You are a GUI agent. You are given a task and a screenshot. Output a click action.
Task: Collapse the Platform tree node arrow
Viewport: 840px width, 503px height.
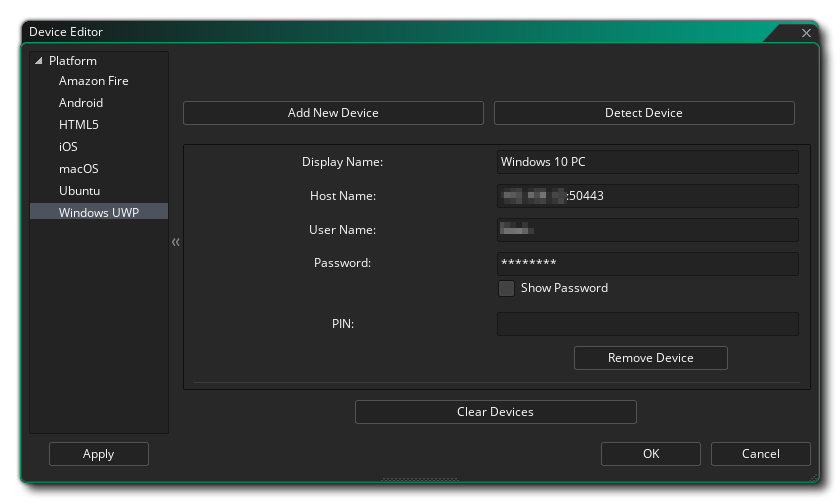click(x=39, y=61)
